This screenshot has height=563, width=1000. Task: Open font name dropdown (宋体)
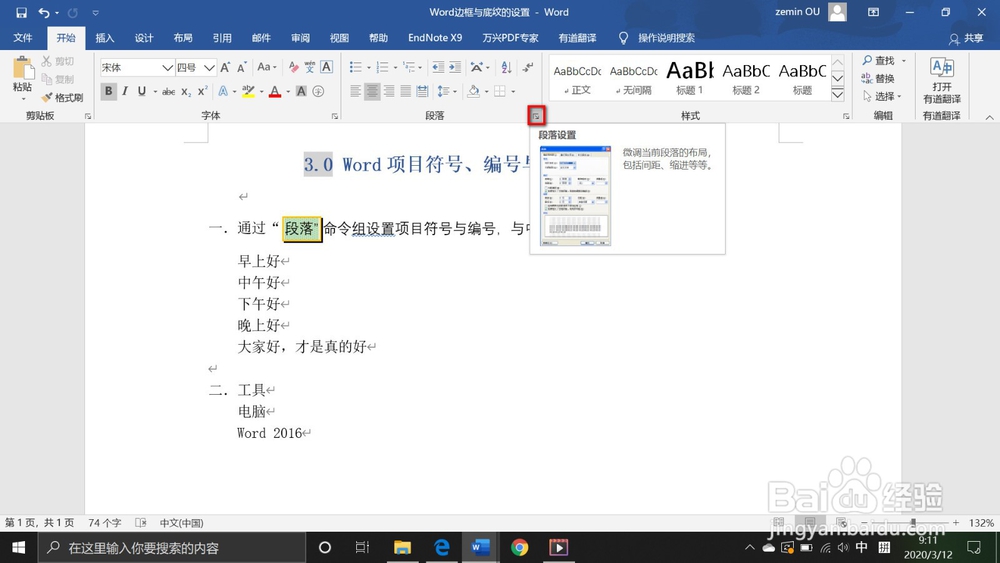tap(167, 67)
